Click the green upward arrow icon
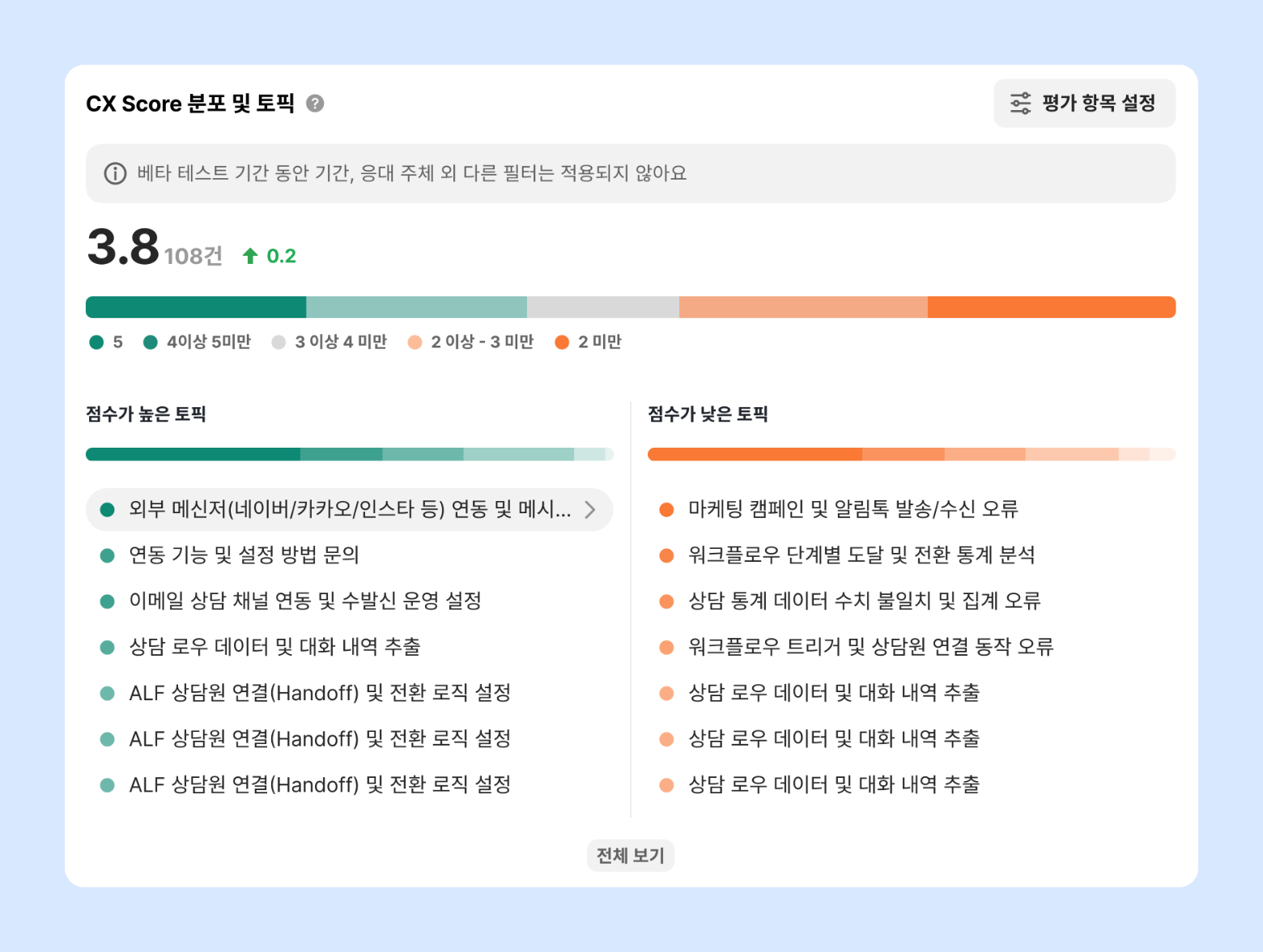The width and height of the screenshot is (1263, 952). [x=250, y=256]
